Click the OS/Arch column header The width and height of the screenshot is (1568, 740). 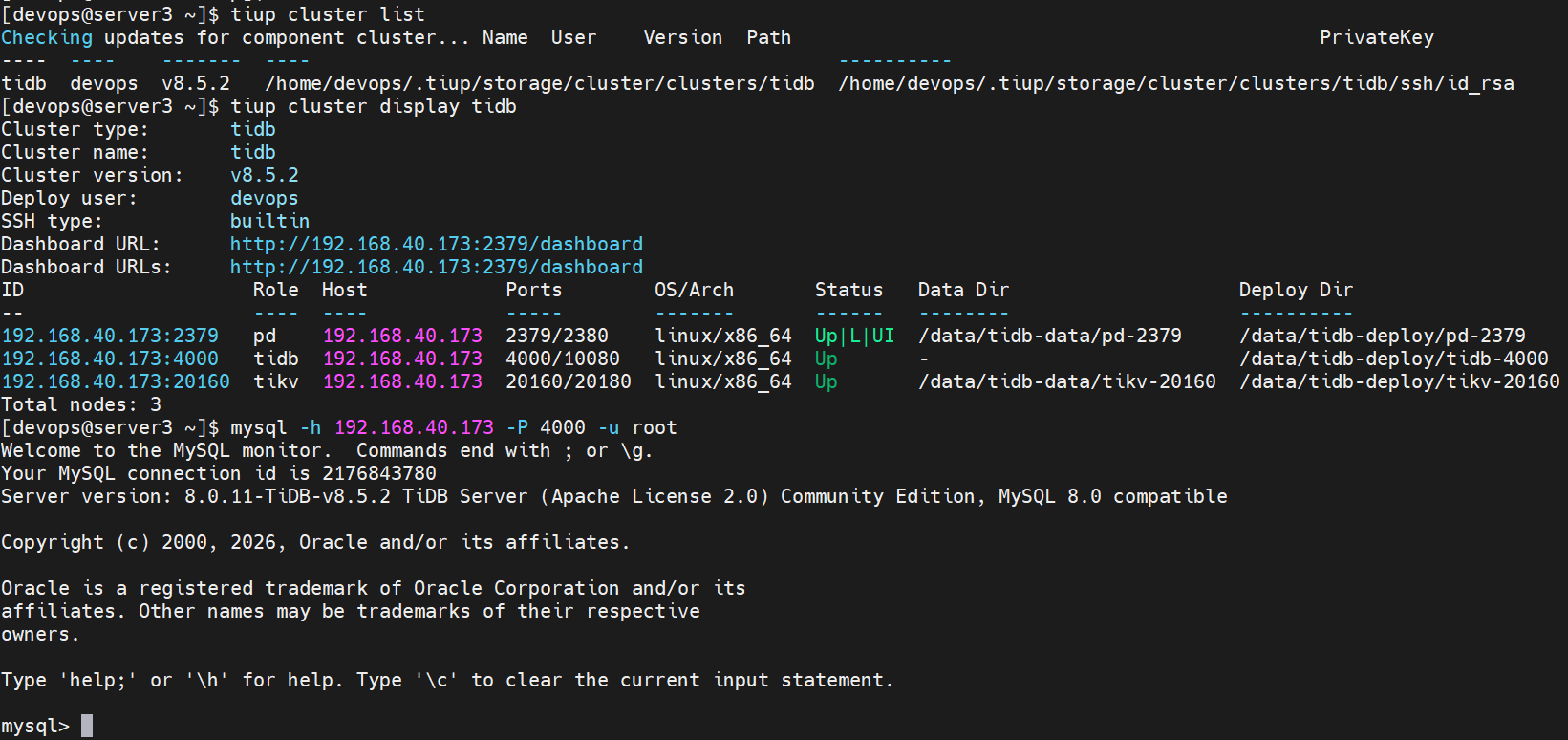695,290
